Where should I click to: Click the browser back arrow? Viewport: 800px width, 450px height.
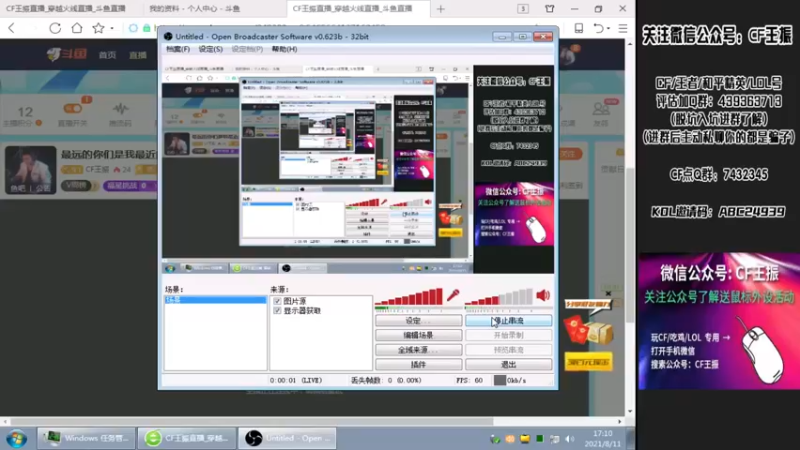tap(12, 29)
